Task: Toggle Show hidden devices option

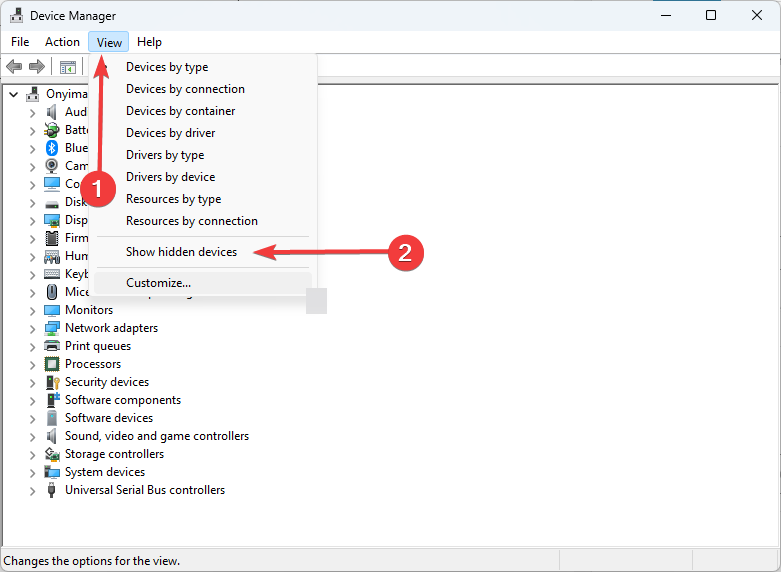Action: pos(181,252)
